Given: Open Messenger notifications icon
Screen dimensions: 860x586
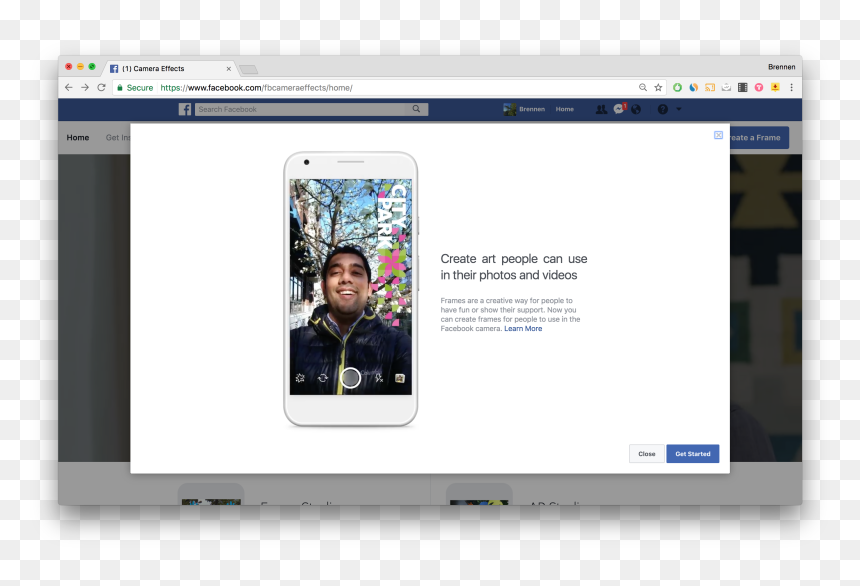Looking at the screenshot, I should [x=619, y=109].
